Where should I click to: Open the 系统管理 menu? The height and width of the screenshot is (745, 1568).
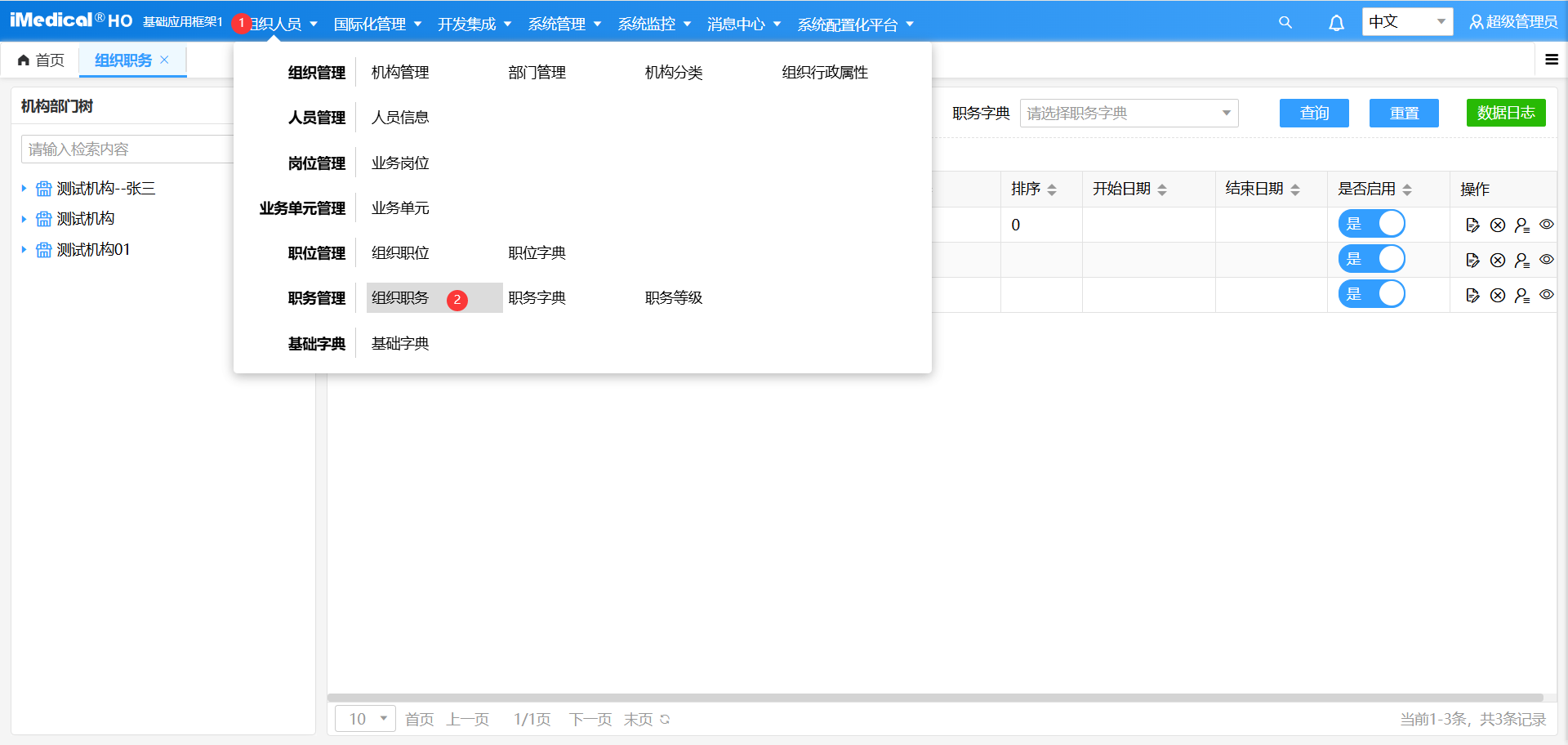click(564, 24)
